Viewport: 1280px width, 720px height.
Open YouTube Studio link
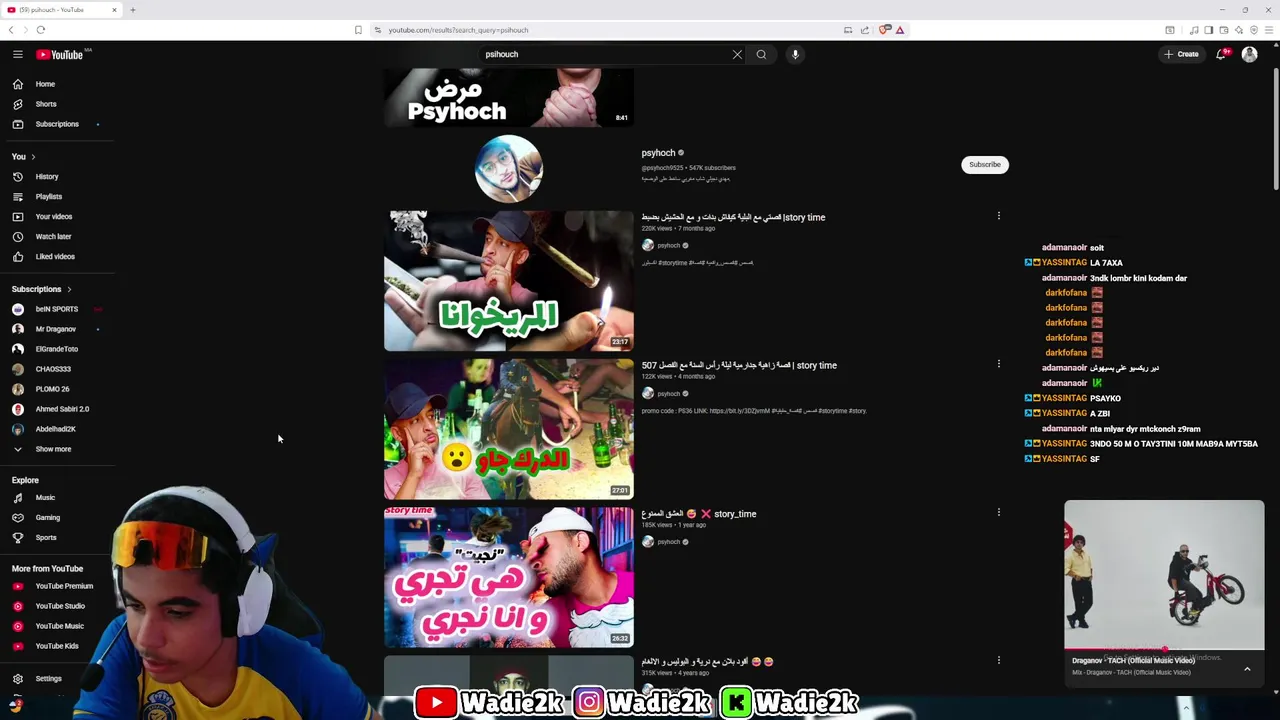tap(58, 606)
